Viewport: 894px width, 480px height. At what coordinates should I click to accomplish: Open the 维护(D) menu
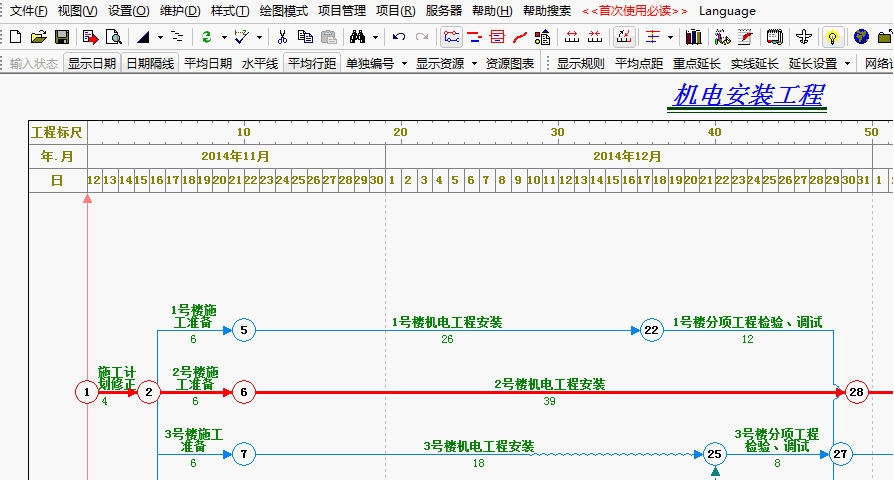pyautogui.click(x=180, y=11)
